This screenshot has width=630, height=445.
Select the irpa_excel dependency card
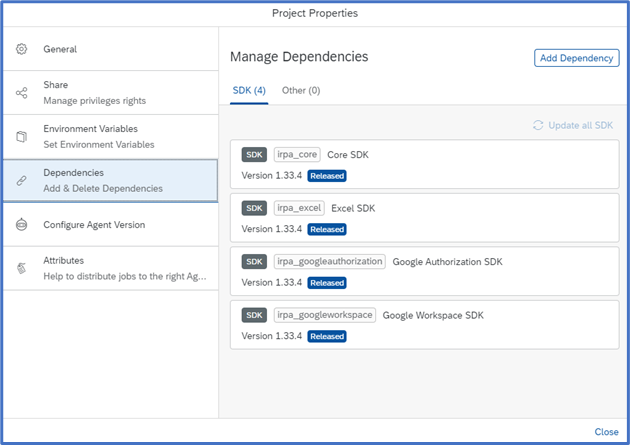tap(425, 218)
